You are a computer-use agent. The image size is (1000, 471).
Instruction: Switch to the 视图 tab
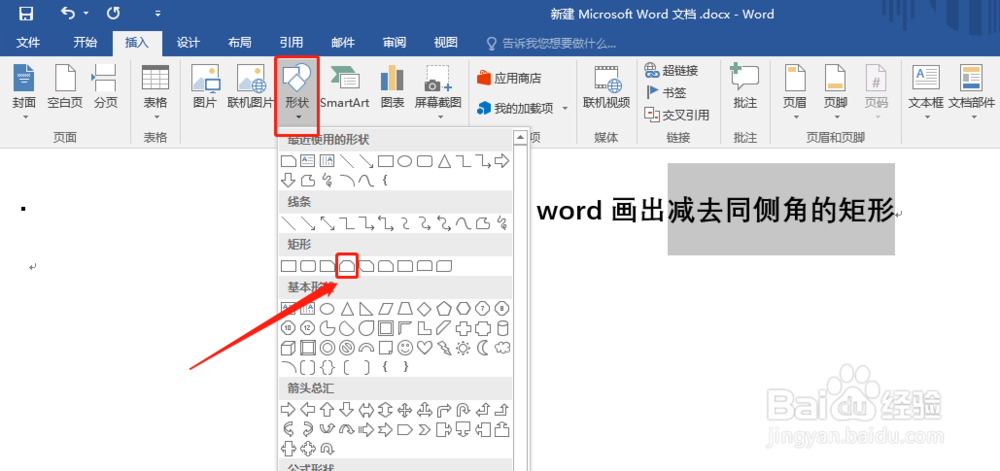coord(446,43)
